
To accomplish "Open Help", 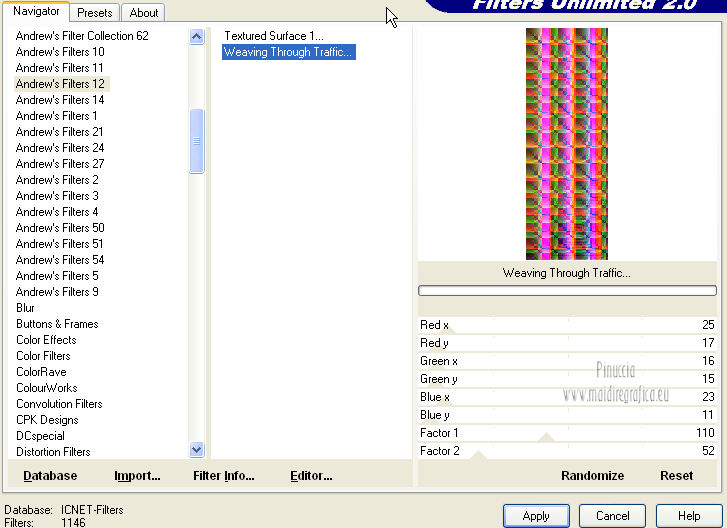I will click(x=689, y=516).
